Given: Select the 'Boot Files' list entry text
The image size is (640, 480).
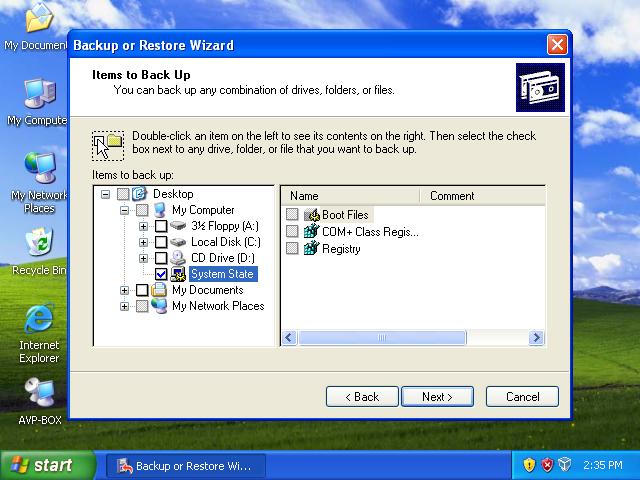Looking at the screenshot, I should (x=345, y=215).
